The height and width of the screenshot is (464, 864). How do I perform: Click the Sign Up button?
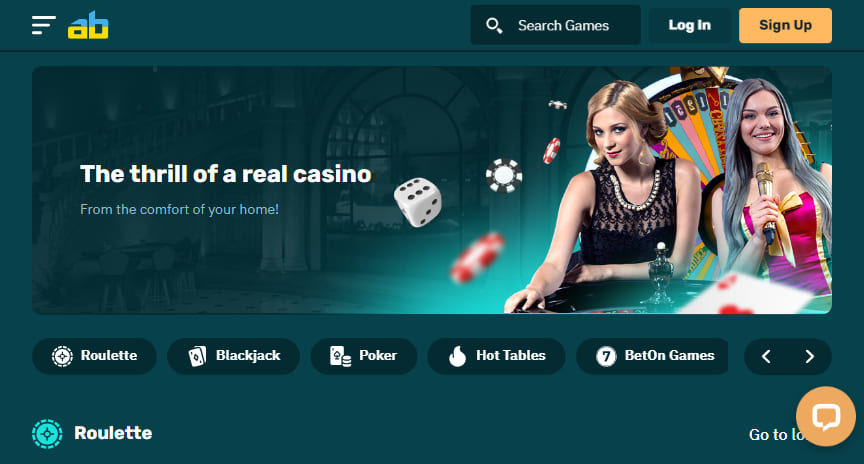785,25
